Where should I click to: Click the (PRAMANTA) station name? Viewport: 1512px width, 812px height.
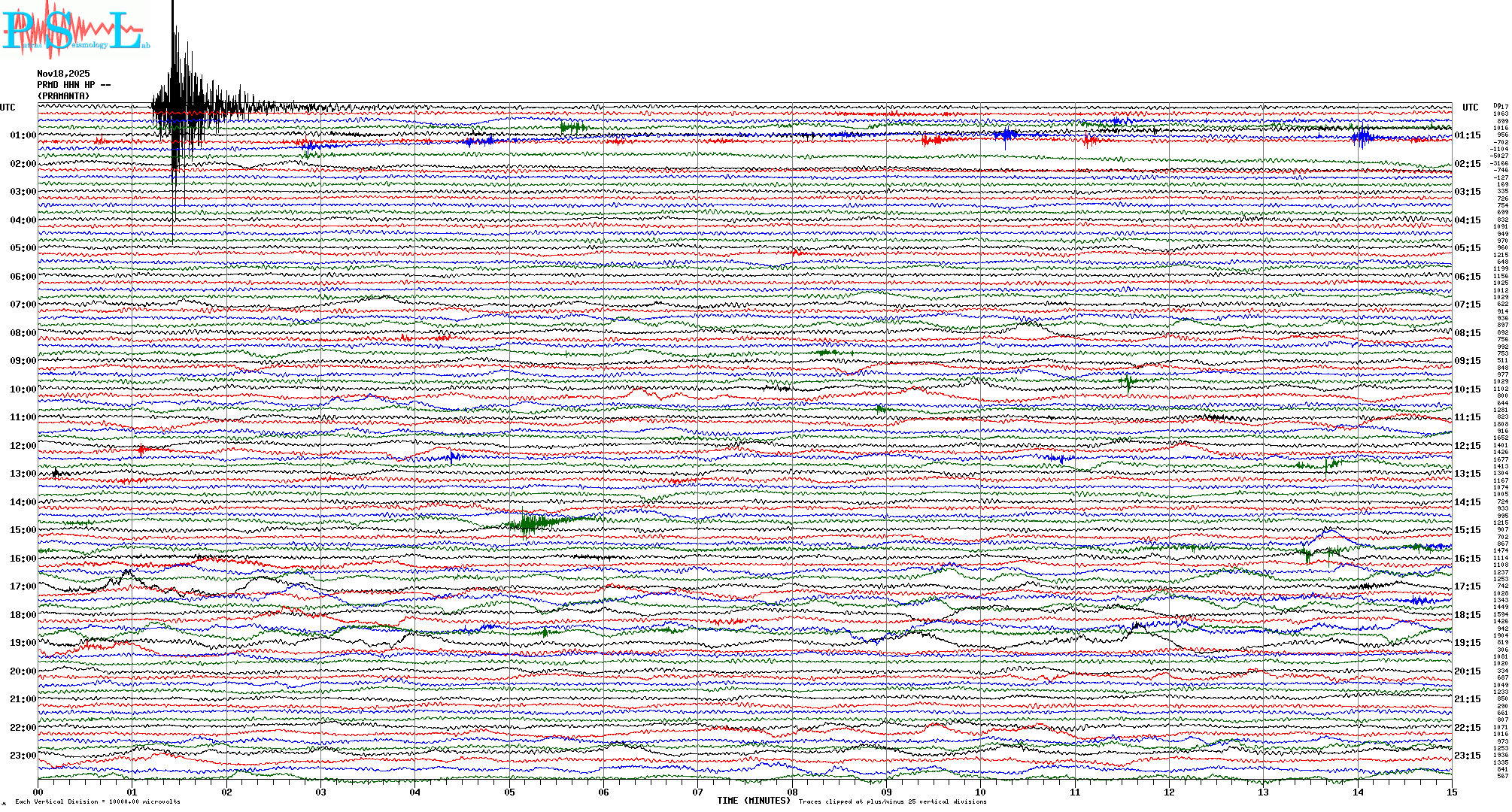click(64, 96)
